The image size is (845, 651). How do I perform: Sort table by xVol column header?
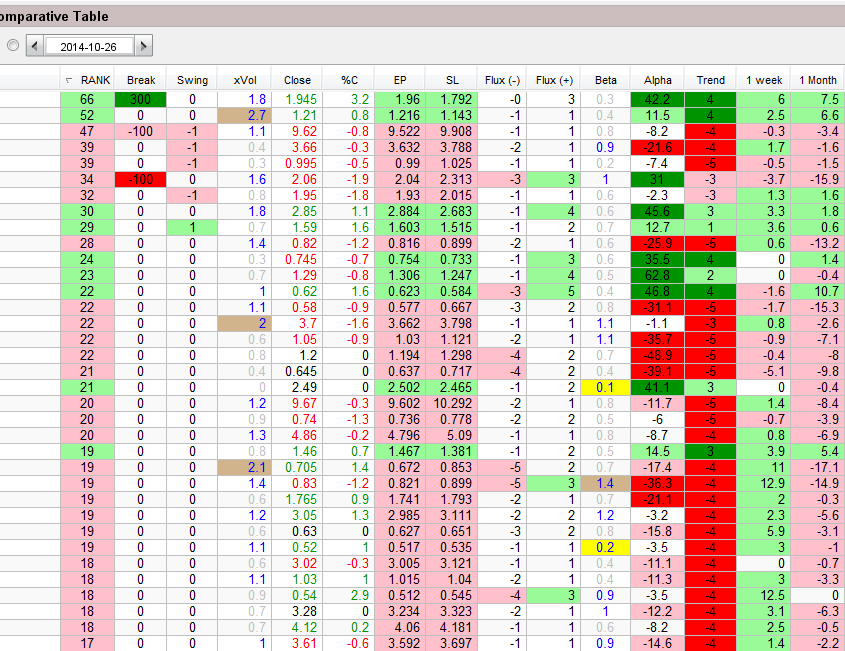[x=244, y=80]
